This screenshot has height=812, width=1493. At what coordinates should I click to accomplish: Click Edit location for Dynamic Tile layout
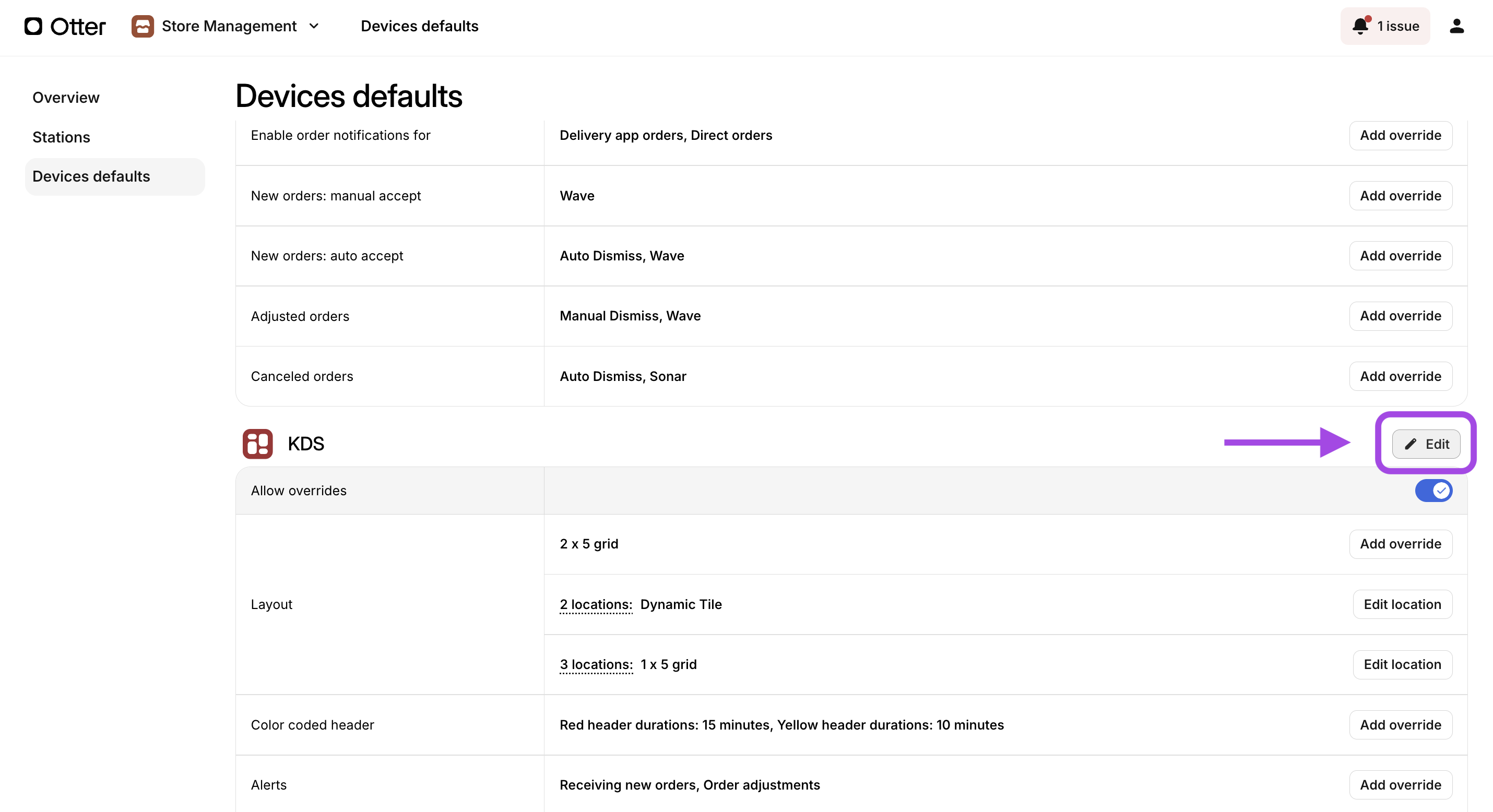coord(1402,604)
